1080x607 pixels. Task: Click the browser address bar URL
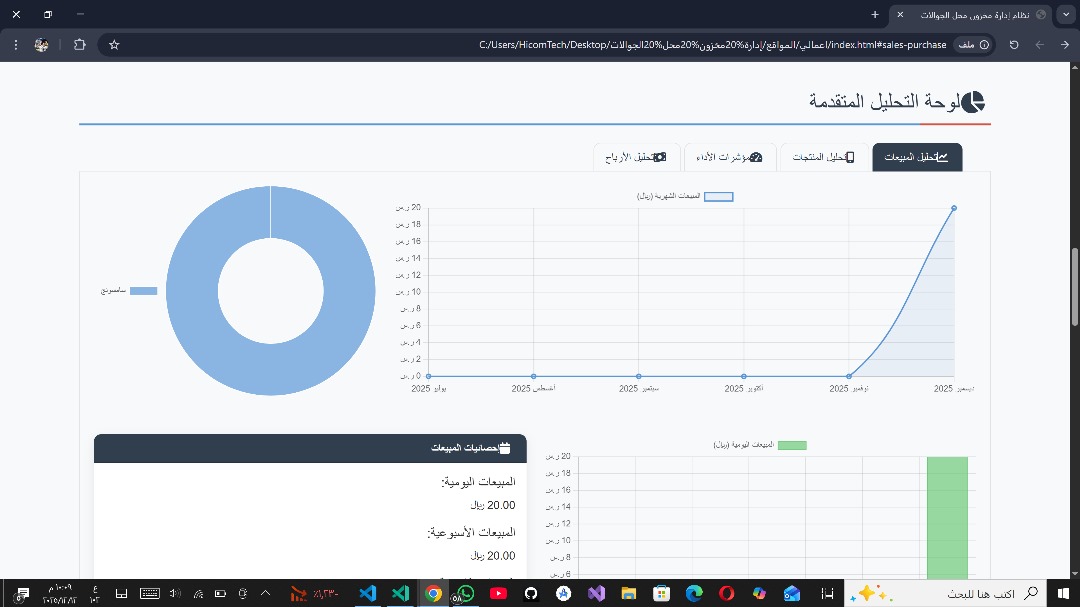pos(712,45)
